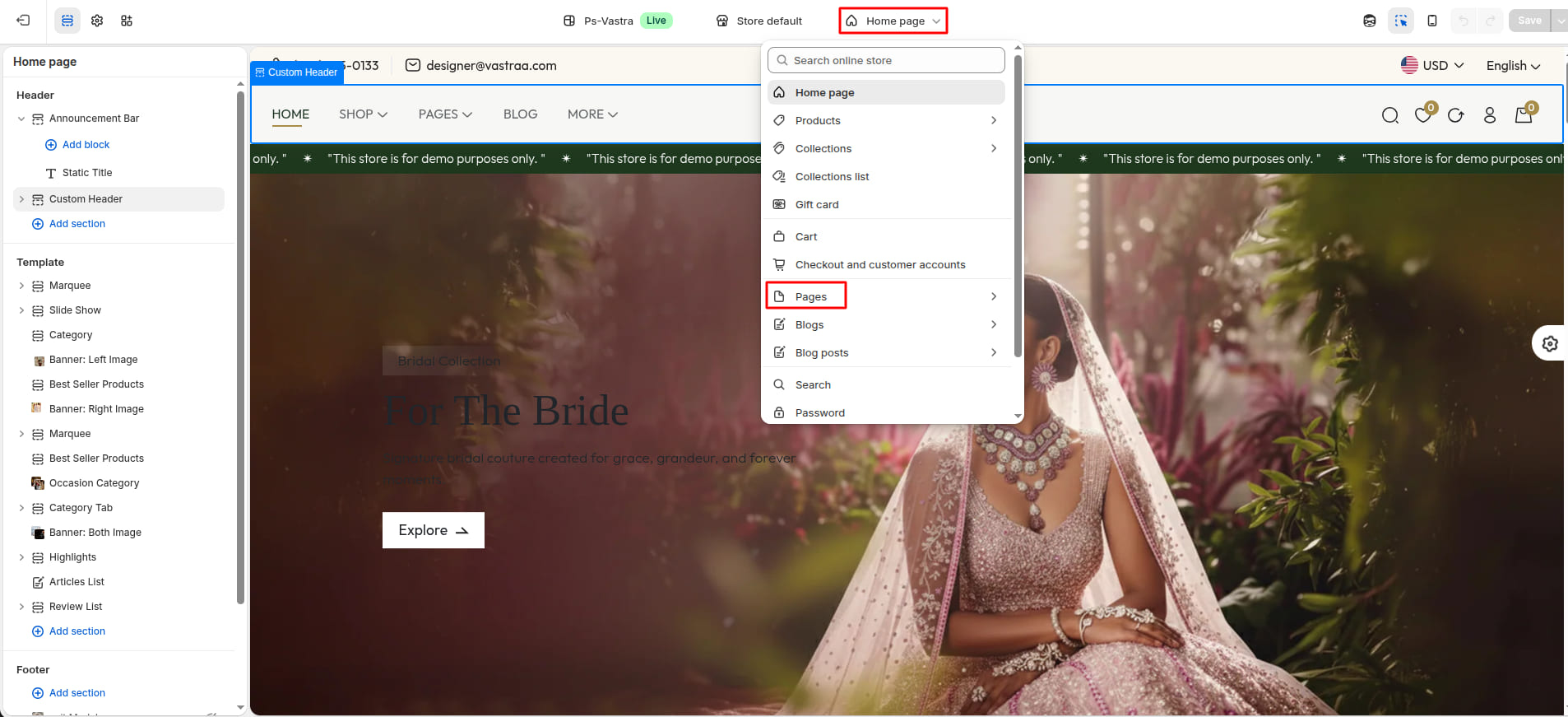This screenshot has height=717, width=1568.
Task: Expand the SHOP menu in store header
Action: 364,114
